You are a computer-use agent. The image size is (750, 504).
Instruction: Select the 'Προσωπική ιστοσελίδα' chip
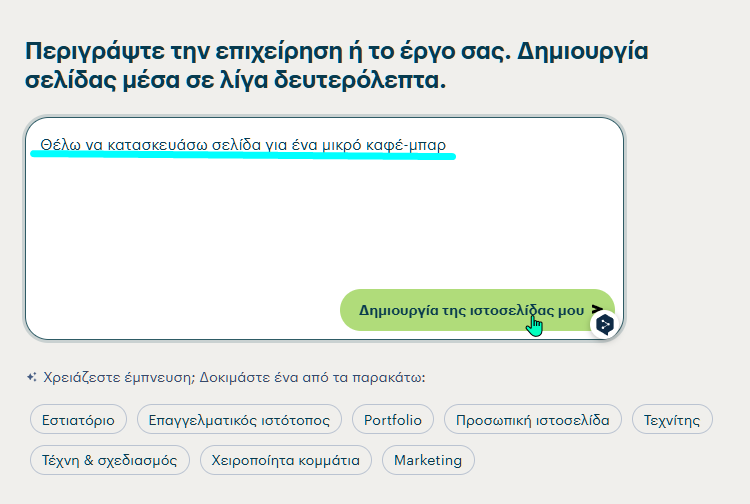[x=533, y=419]
